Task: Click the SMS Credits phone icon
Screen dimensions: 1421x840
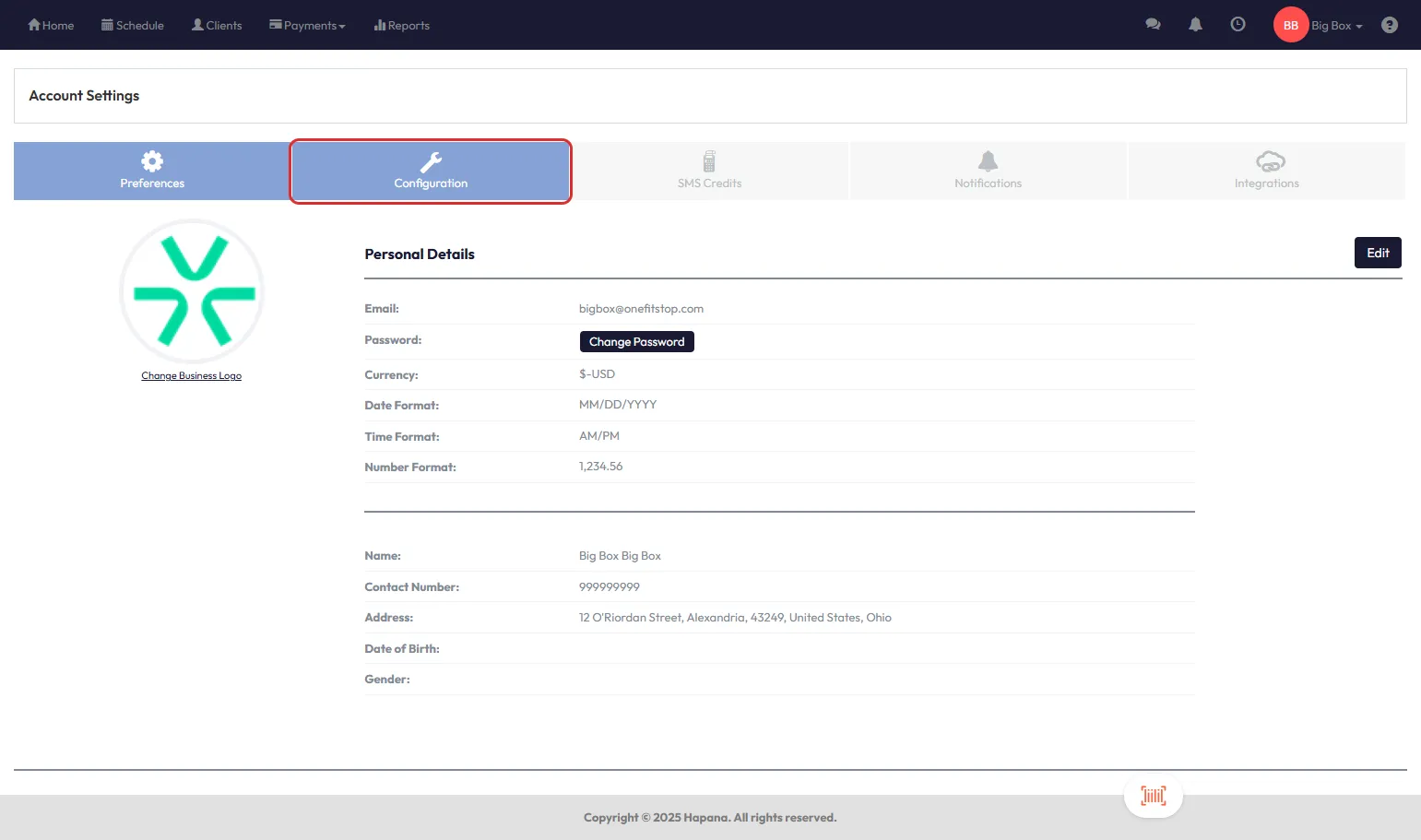Action: pyautogui.click(x=709, y=161)
